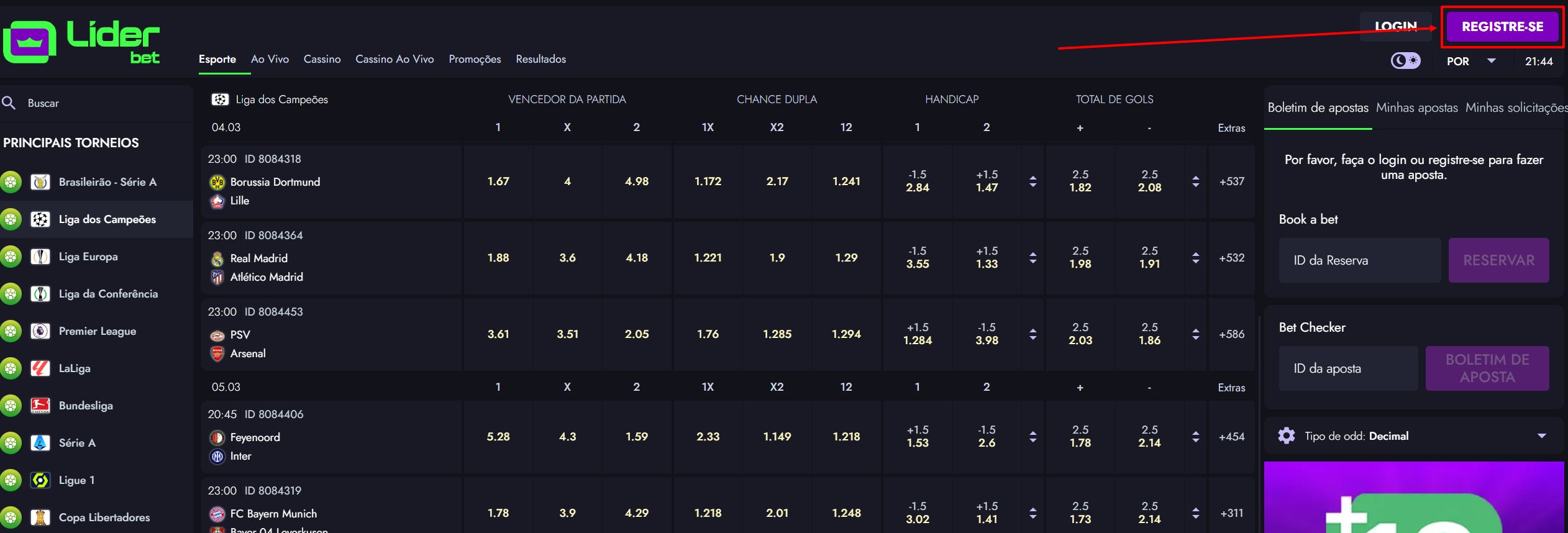The image size is (1568, 533).
Task: Click the Premier League lion icon
Action: click(40, 331)
